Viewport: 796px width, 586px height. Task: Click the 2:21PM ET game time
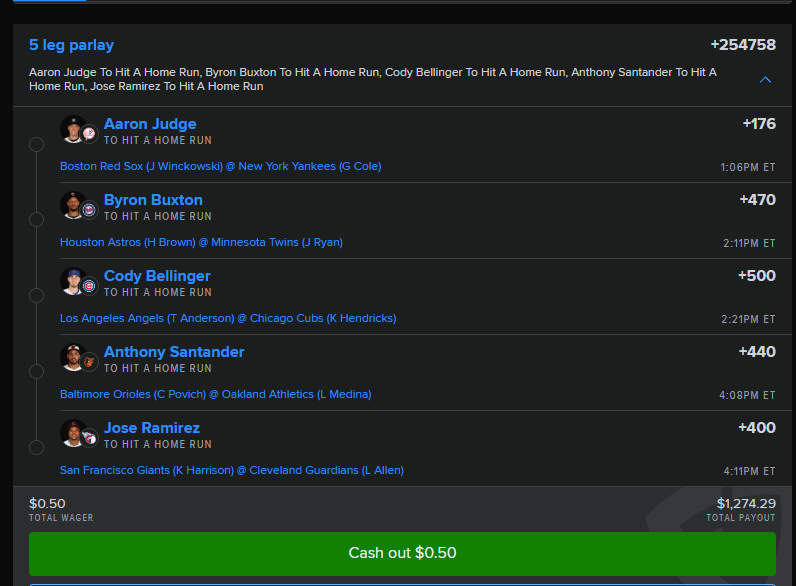[748, 319]
